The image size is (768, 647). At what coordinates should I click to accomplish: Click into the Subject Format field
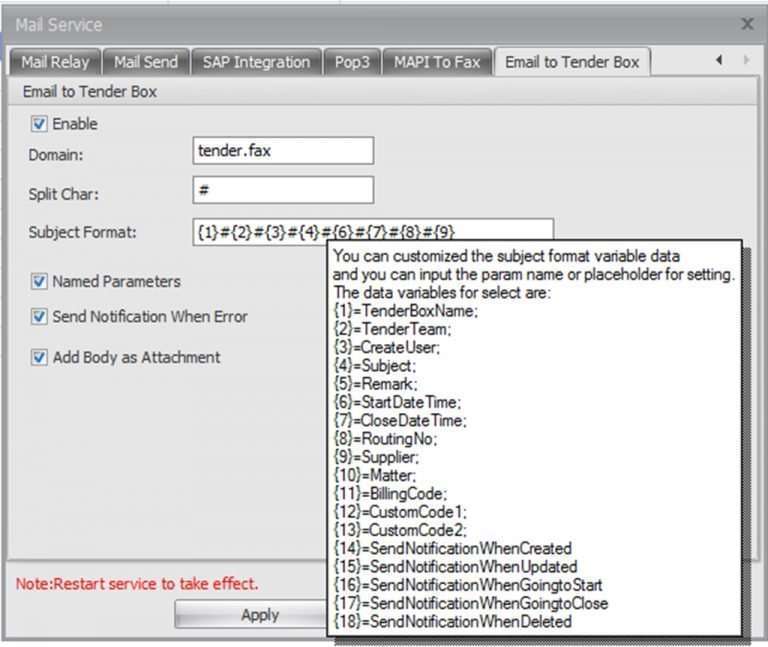(x=372, y=231)
